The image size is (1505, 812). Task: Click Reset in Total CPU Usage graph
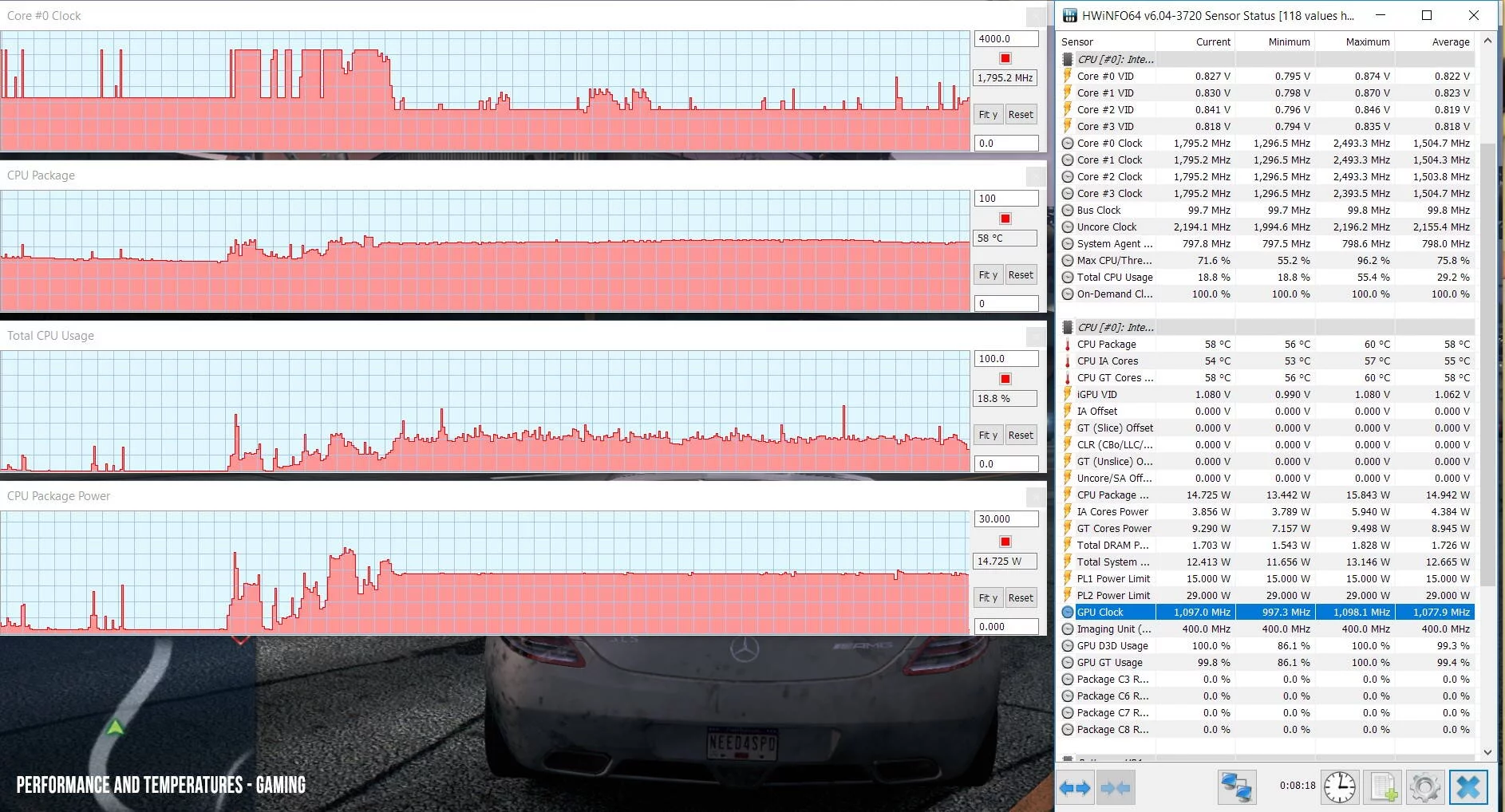[x=1021, y=435]
